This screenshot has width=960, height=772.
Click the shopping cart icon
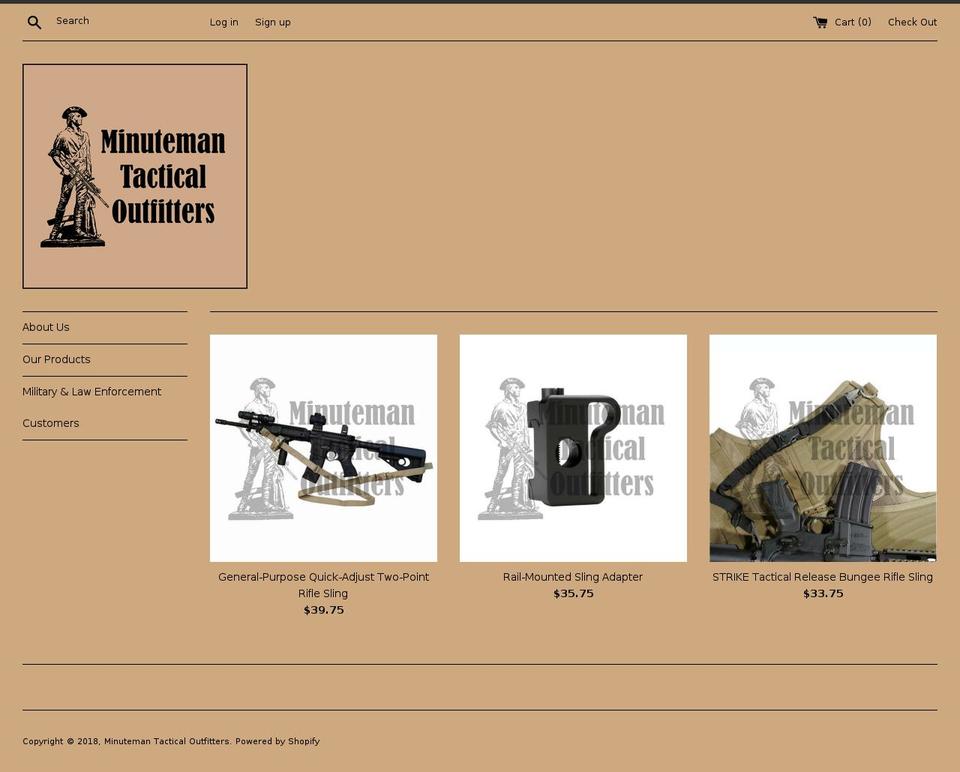pyautogui.click(x=819, y=21)
